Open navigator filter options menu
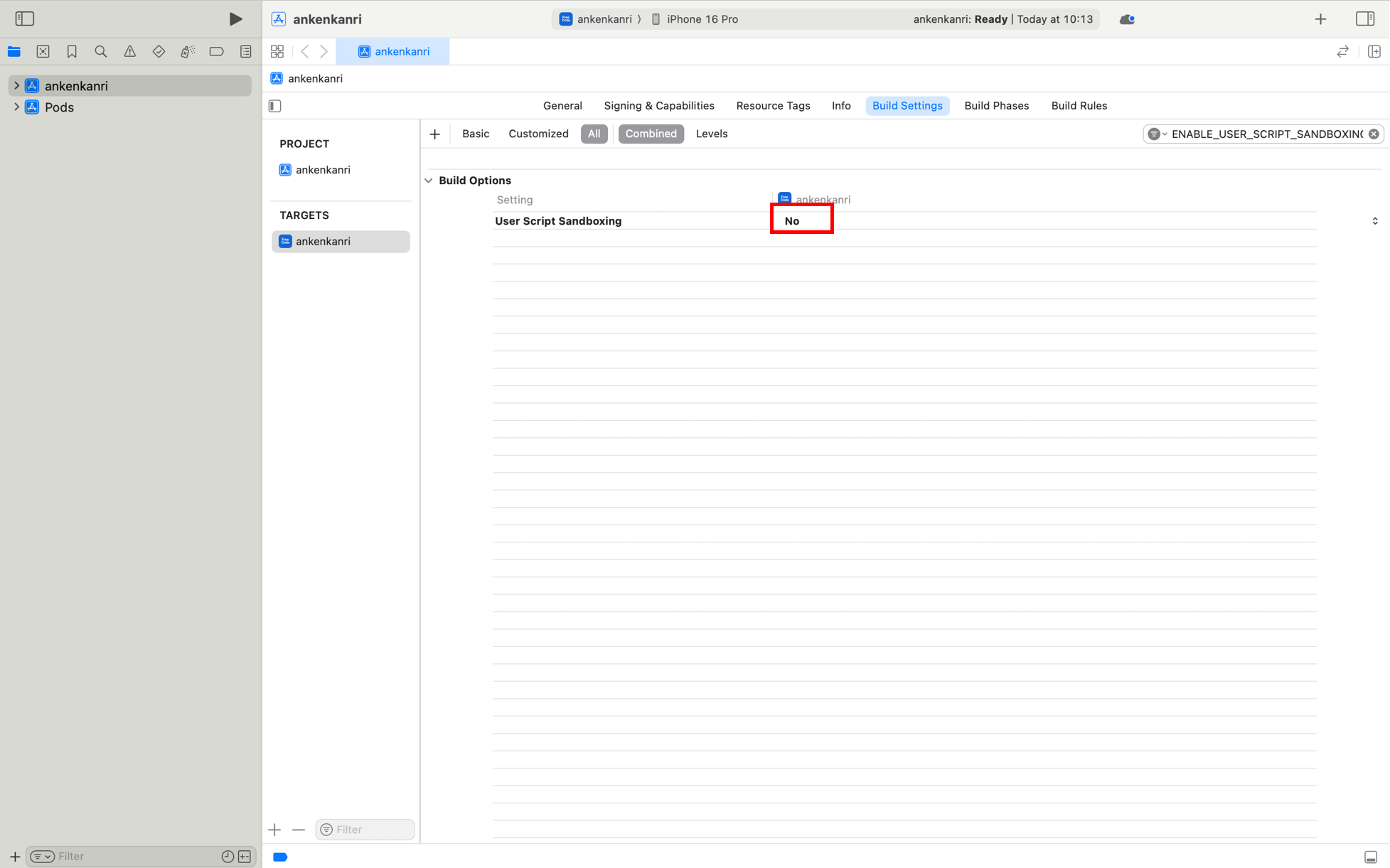The width and height of the screenshot is (1390, 868). (x=42, y=857)
